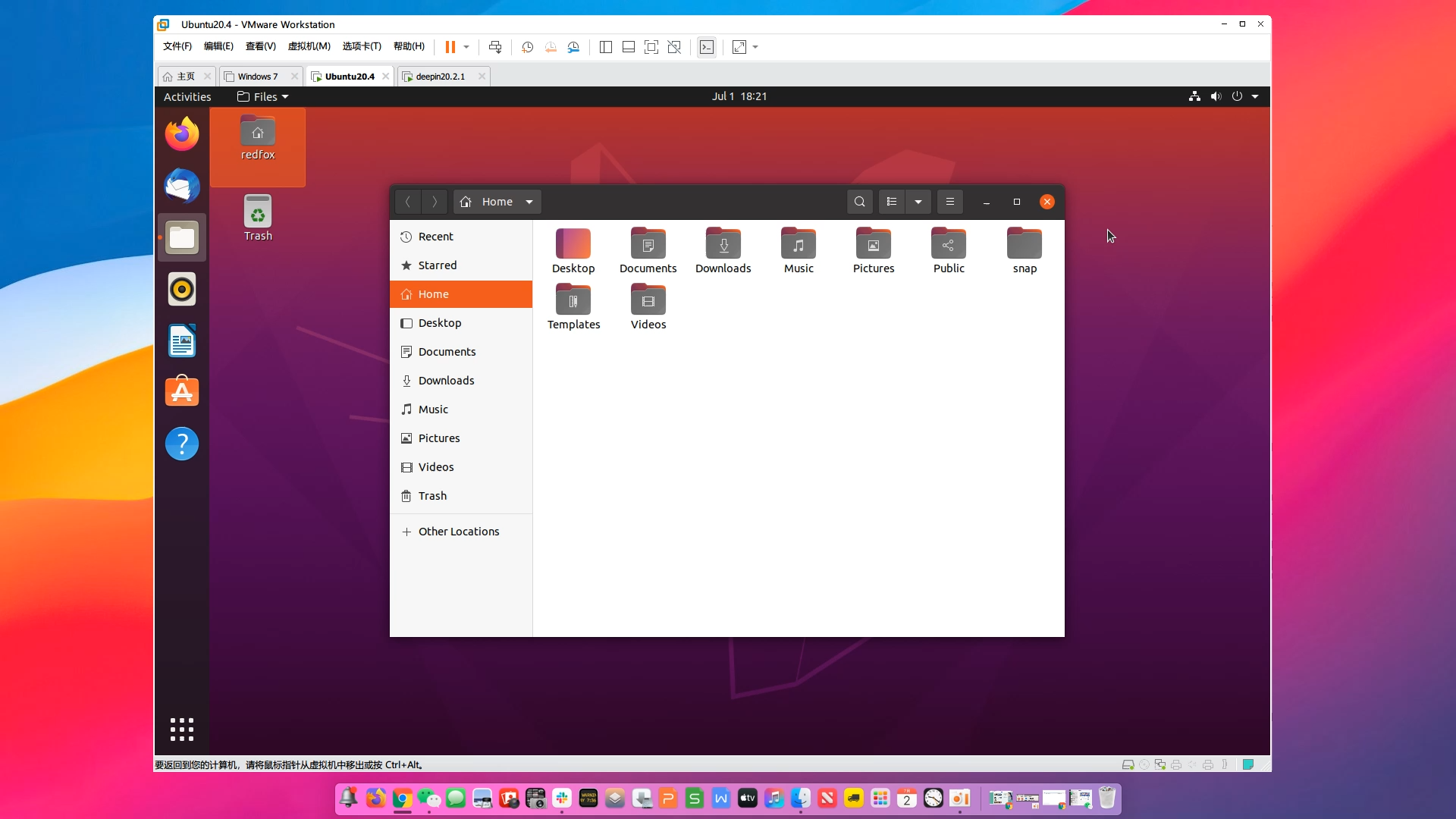This screenshot has height=819, width=1456.
Task: Click Activities button
Action: [187, 96]
